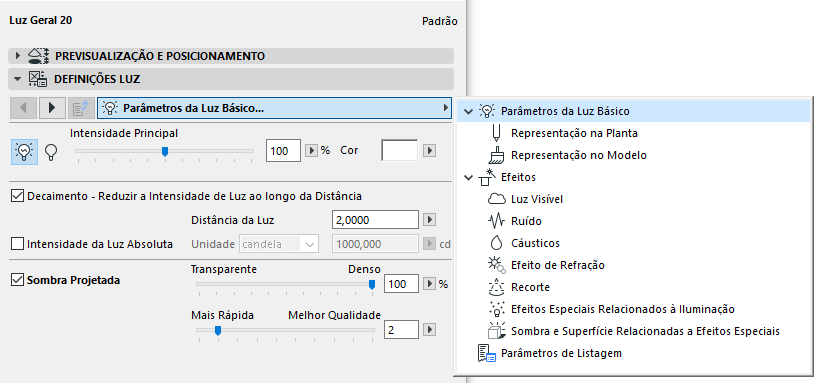Collapse Definições Luz section
The width and height of the screenshot is (819, 383).
click(x=18, y=79)
